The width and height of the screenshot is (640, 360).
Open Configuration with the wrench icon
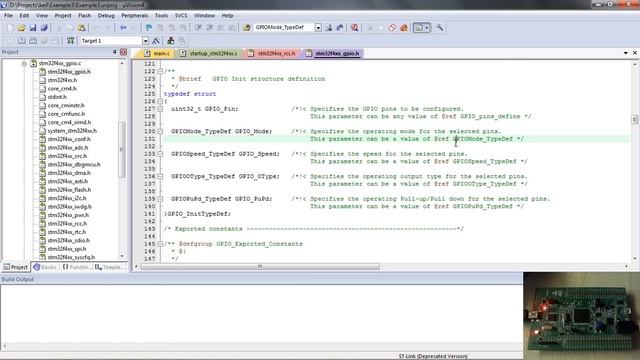(x=440, y=28)
